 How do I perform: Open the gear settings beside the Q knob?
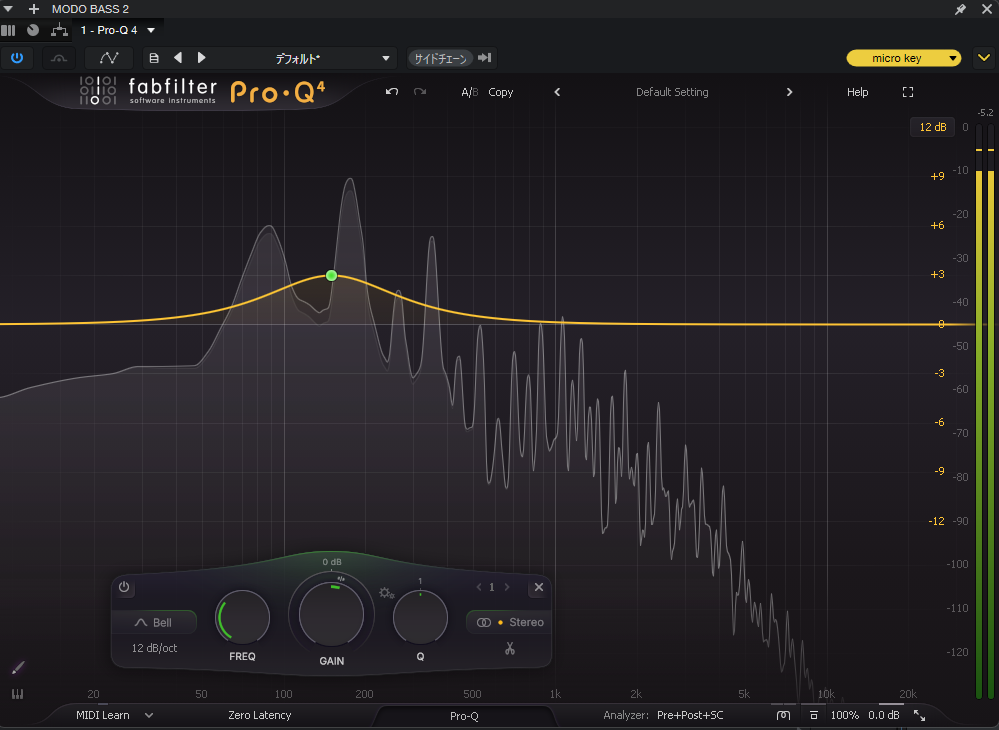coord(387,593)
